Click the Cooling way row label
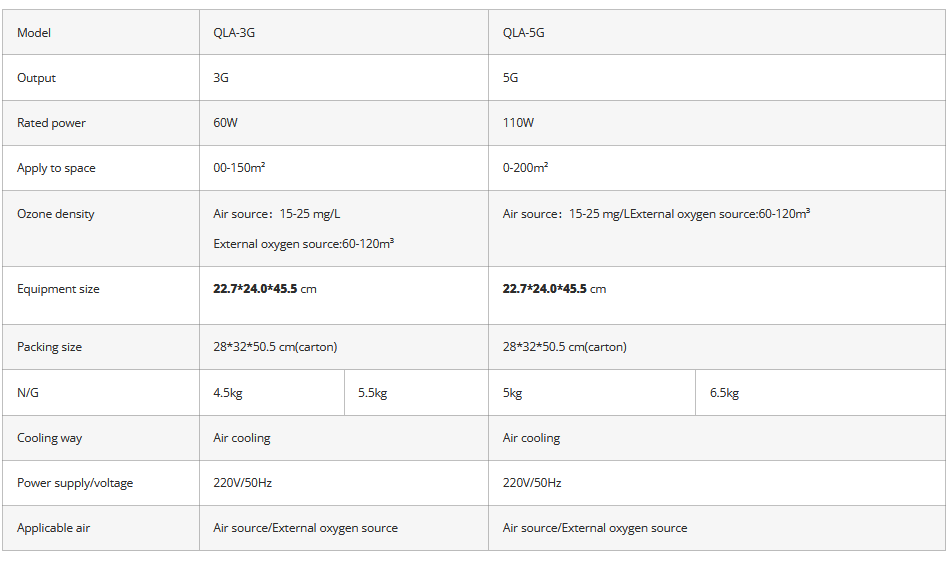The height and width of the screenshot is (566, 950). [49, 438]
